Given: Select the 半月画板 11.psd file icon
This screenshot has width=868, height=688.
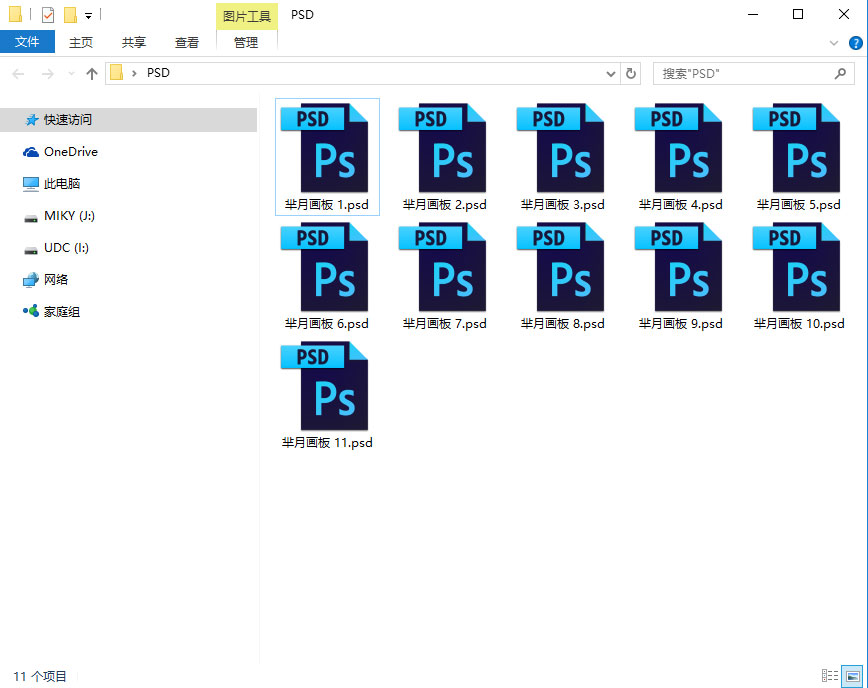Looking at the screenshot, I should (324, 386).
